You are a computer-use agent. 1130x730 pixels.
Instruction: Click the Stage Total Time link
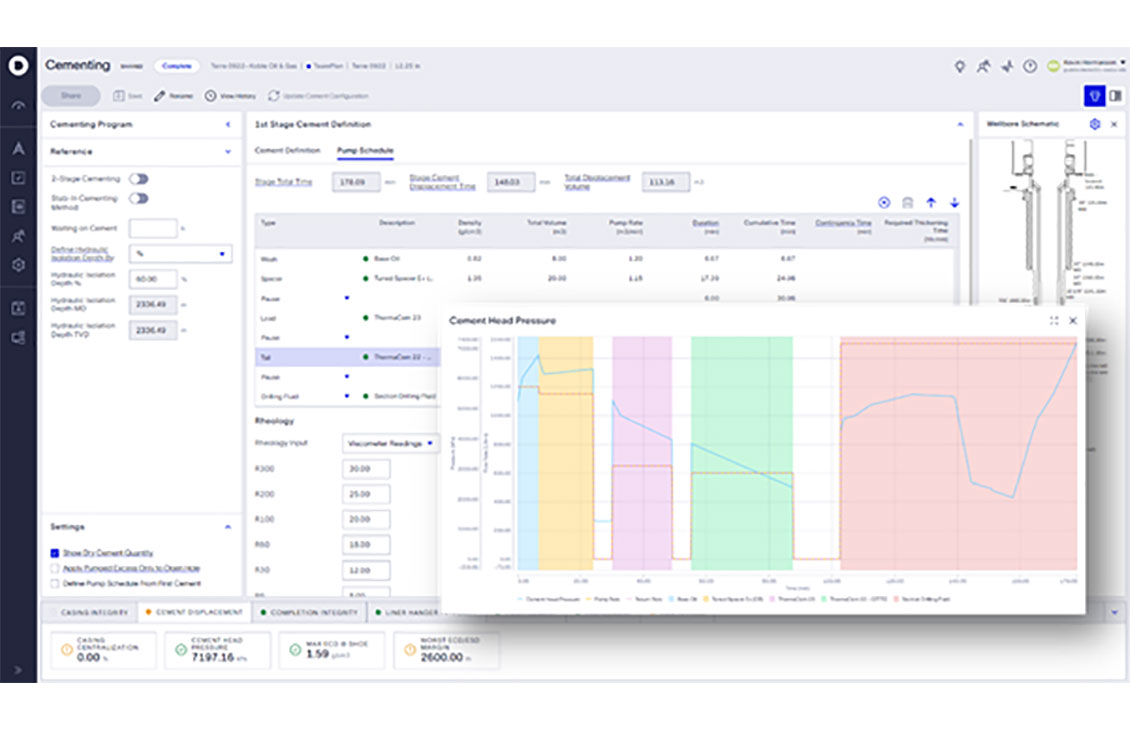point(283,182)
